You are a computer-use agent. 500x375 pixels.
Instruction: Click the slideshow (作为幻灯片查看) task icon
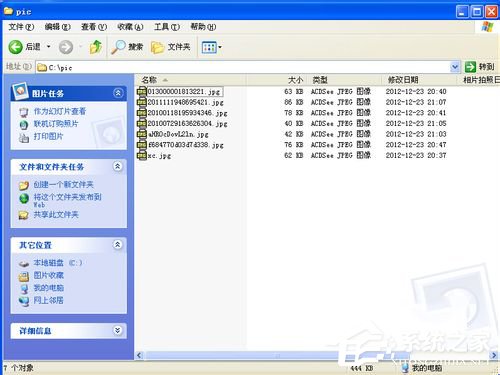(x=23, y=112)
